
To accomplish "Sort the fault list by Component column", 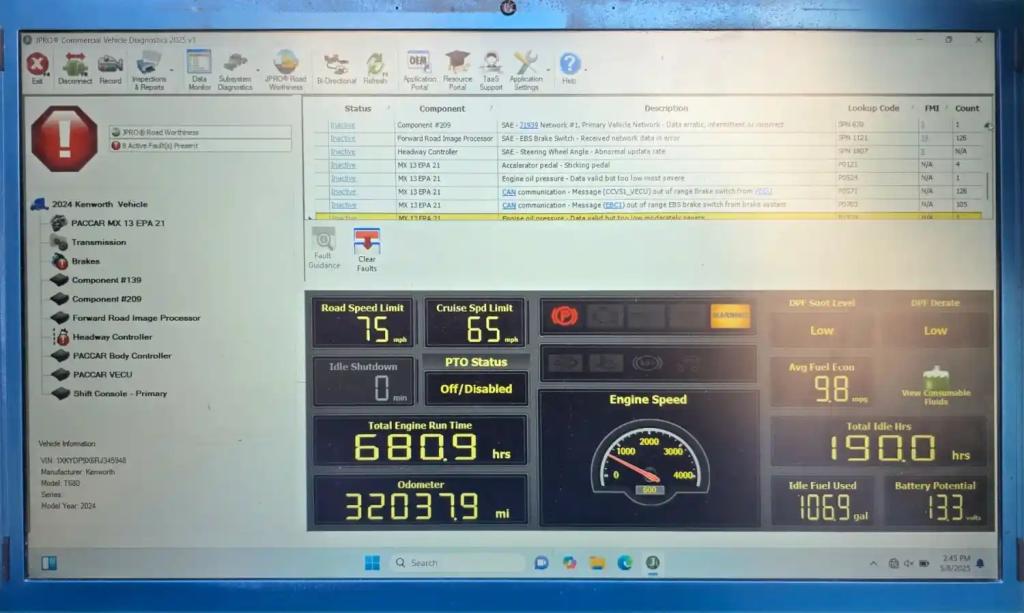I will 442,109.
